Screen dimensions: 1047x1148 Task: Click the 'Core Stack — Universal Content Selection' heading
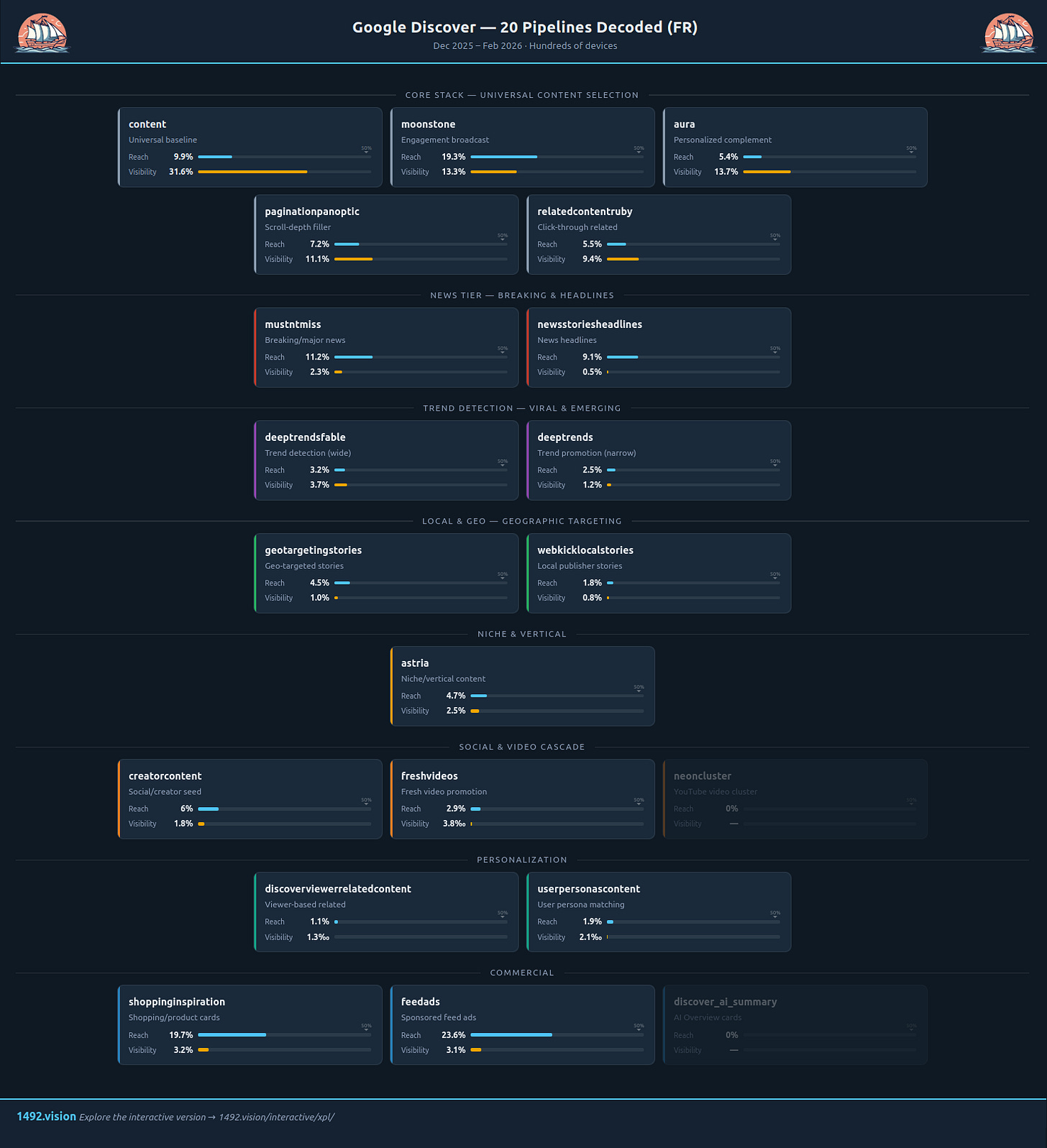pos(522,95)
